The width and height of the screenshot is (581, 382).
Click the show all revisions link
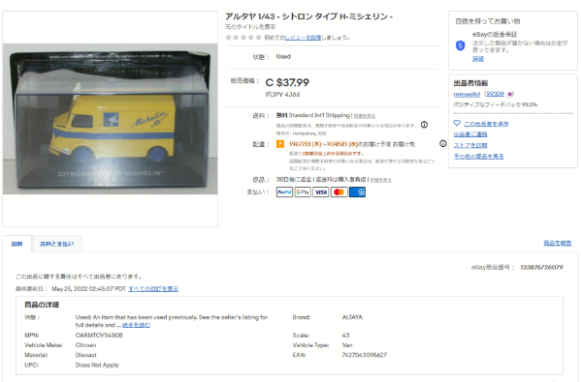[153, 289]
